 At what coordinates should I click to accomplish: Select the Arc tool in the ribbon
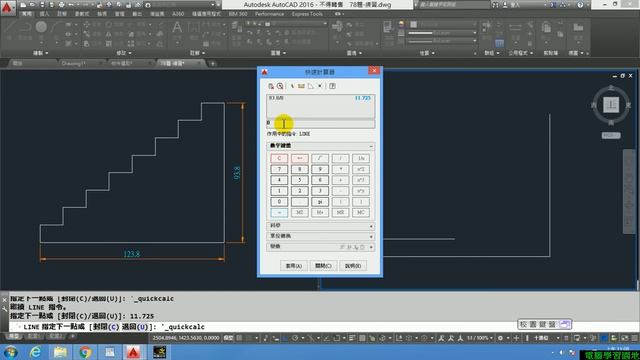point(56,27)
